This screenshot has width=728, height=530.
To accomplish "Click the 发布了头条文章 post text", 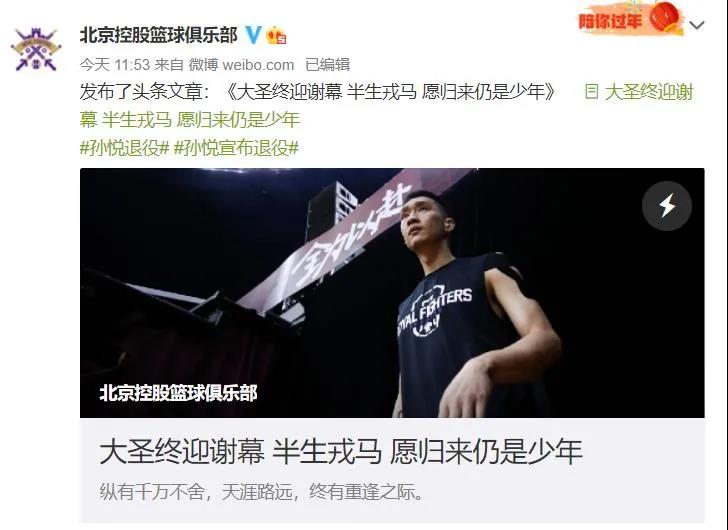I will click(141, 92).
